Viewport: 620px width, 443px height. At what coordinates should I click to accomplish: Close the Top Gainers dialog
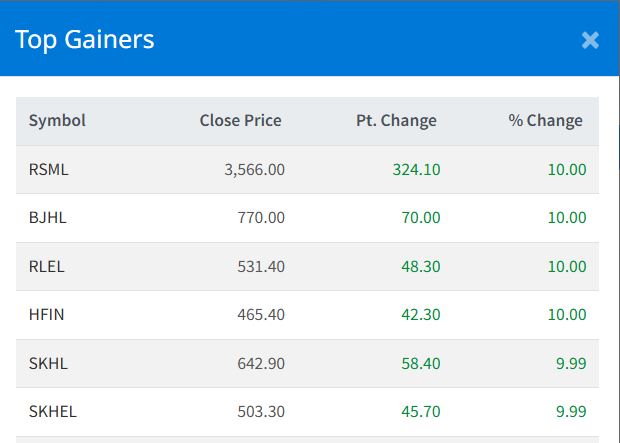(x=590, y=40)
